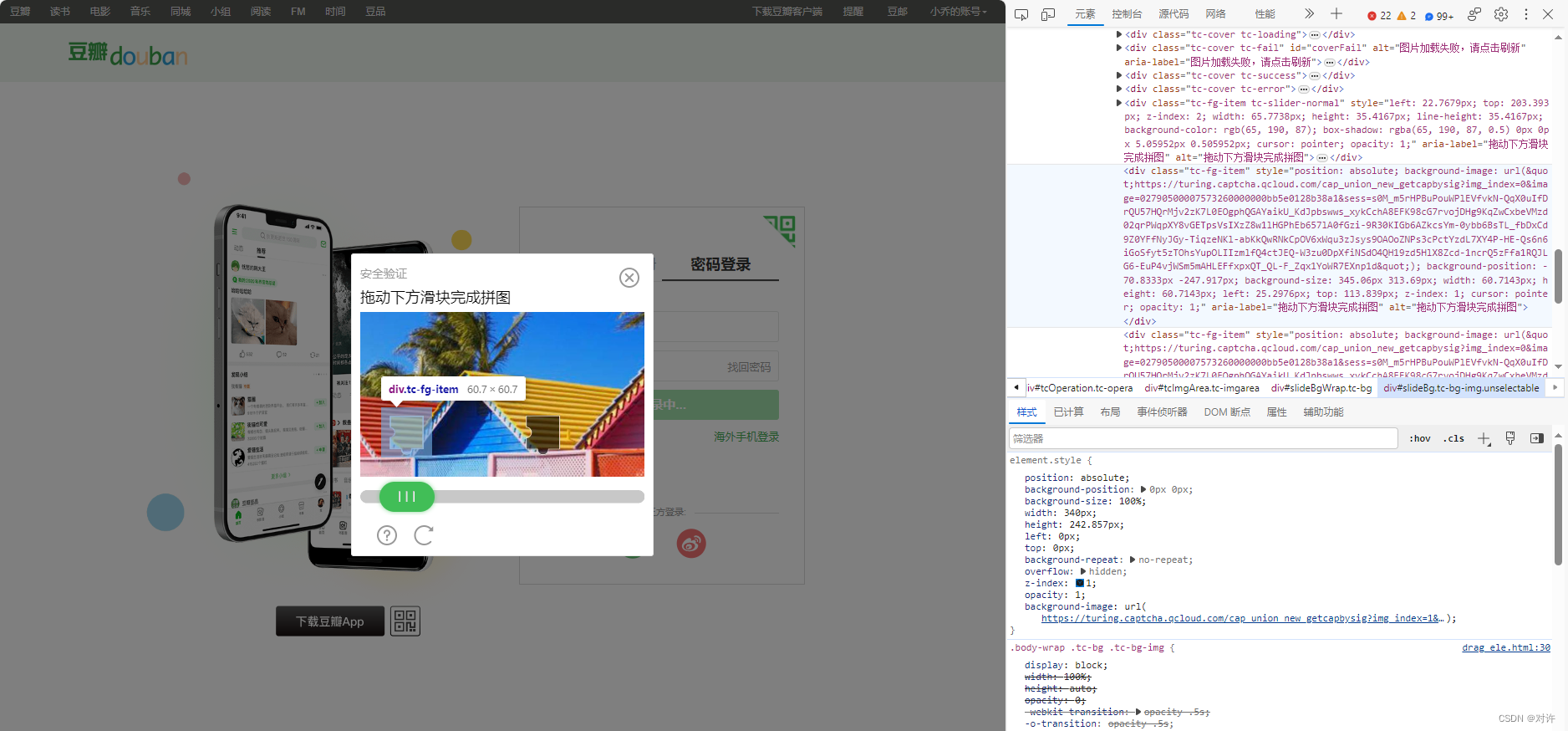Screen dimensions: 1568x731
Task: Switch to QR code login corner icon
Action: coord(781,230)
